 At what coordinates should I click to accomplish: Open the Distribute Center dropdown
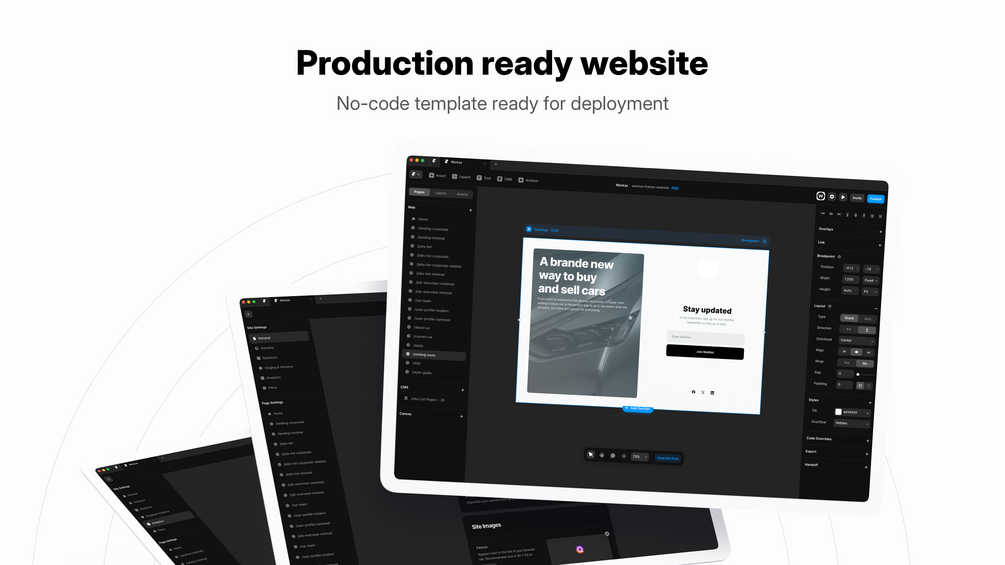click(857, 341)
